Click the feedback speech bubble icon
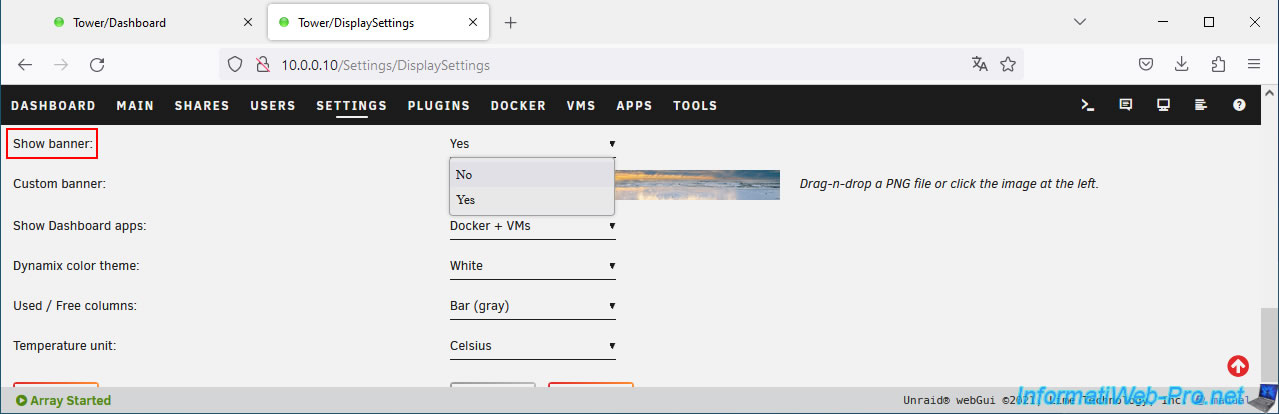Screen dimensions: 1279x414 pyautogui.click(x=1126, y=105)
